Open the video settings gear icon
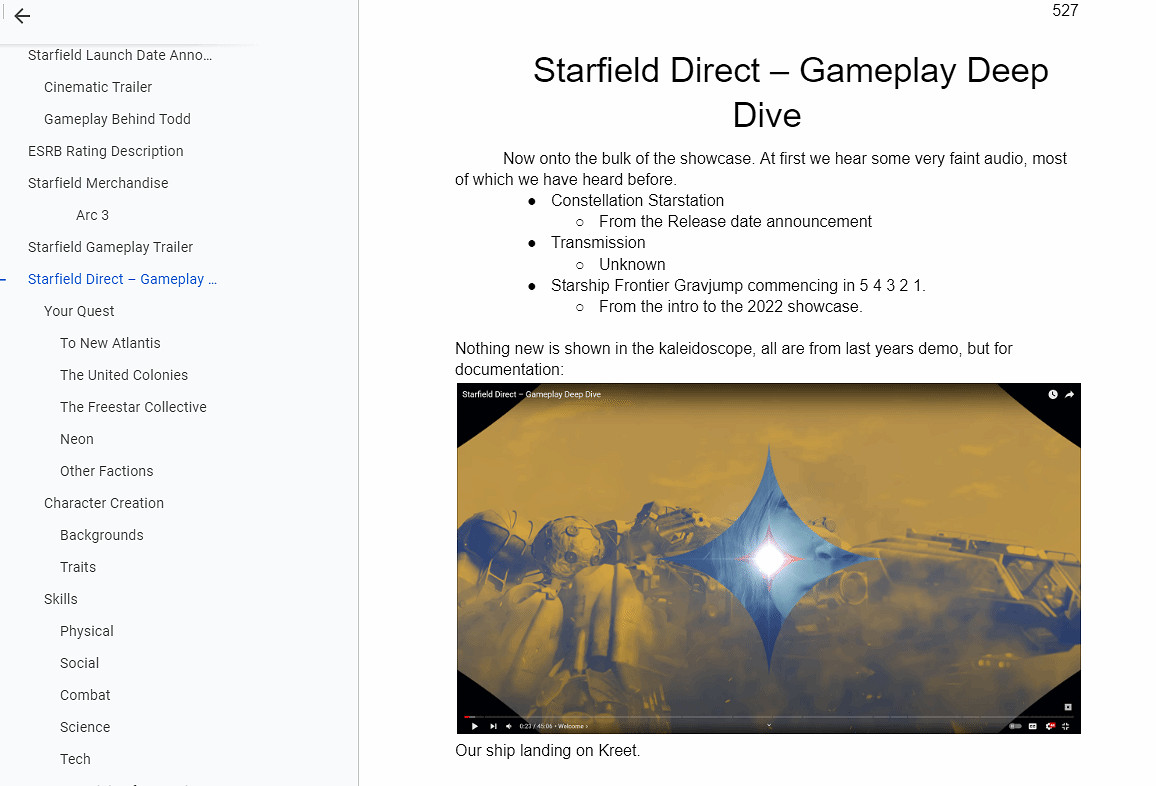1156x786 pixels. click(x=1050, y=726)
